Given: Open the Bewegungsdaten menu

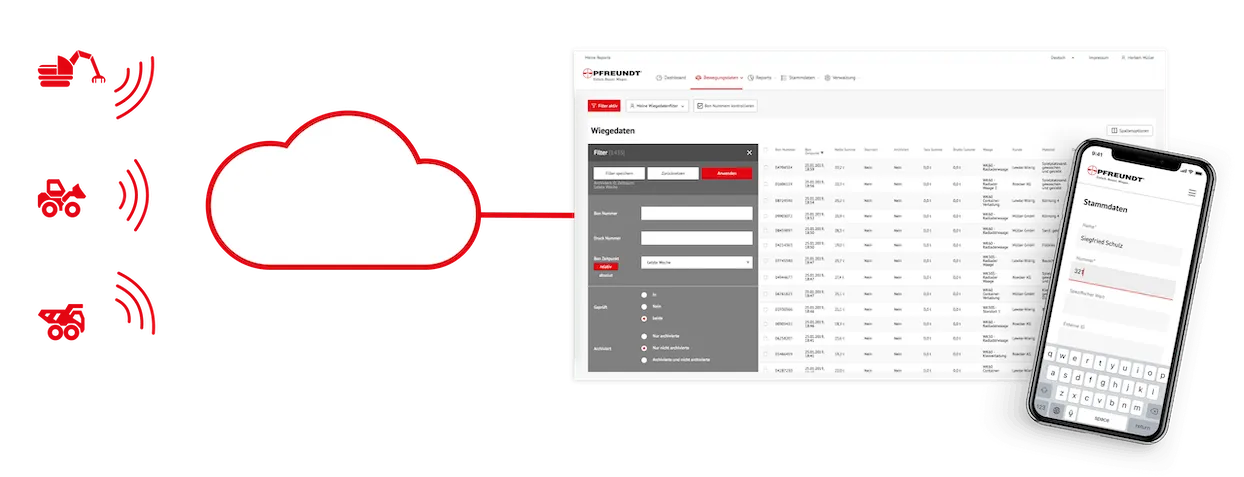Looking at the screenshot, I should (720, 77).
